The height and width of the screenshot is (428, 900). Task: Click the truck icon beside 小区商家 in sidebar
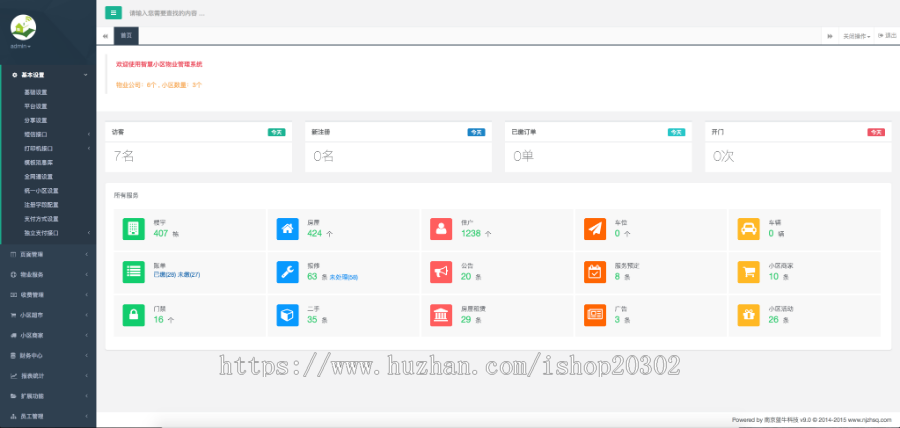[14, 335]
